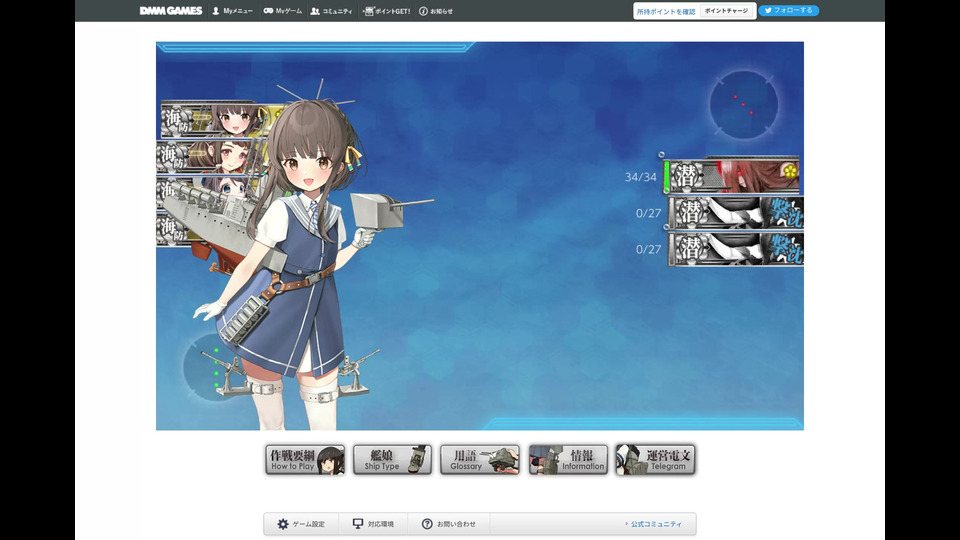Click the people icon beside コミュニティ
960x540 pixels.
pos(315,11)
